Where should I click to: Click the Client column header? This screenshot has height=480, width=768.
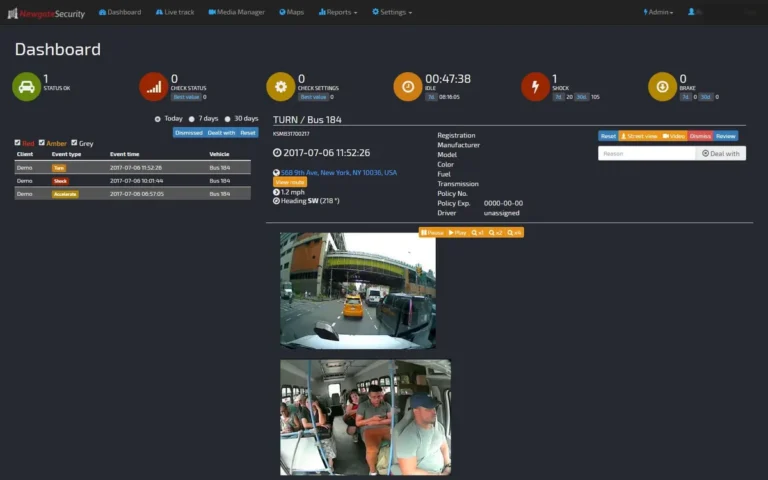[25, 154]
